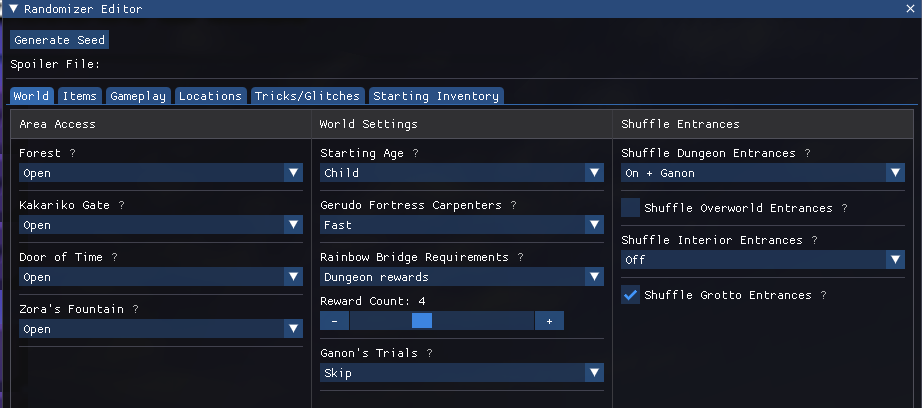Image resolution: width=922 pixels, height=408 pixels.
Task: Click the Generate Seed button
Action: tap(59, 40)
